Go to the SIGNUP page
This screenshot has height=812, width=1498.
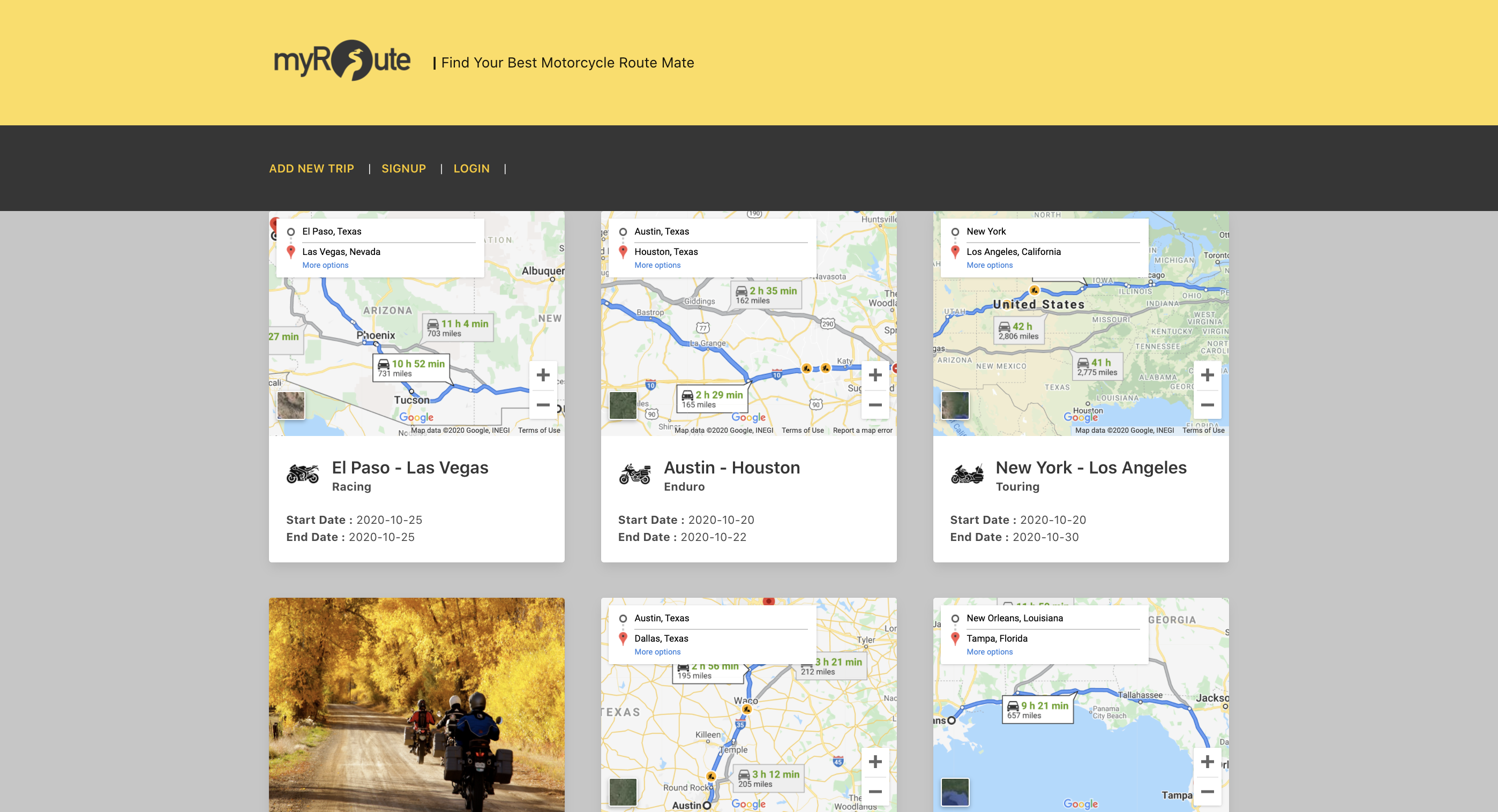[403, 169]
